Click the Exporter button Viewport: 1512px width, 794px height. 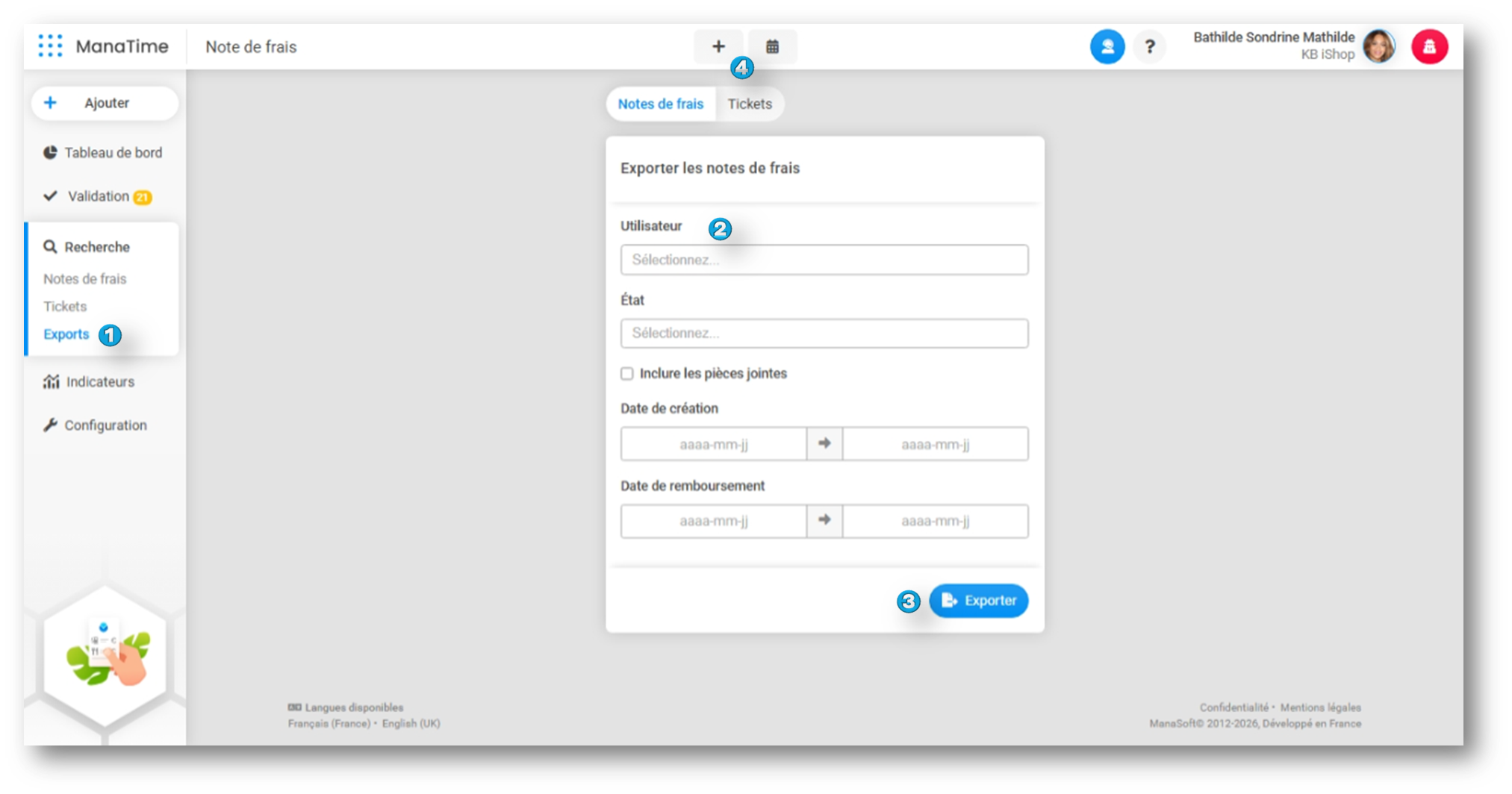(x=978, y=601)
